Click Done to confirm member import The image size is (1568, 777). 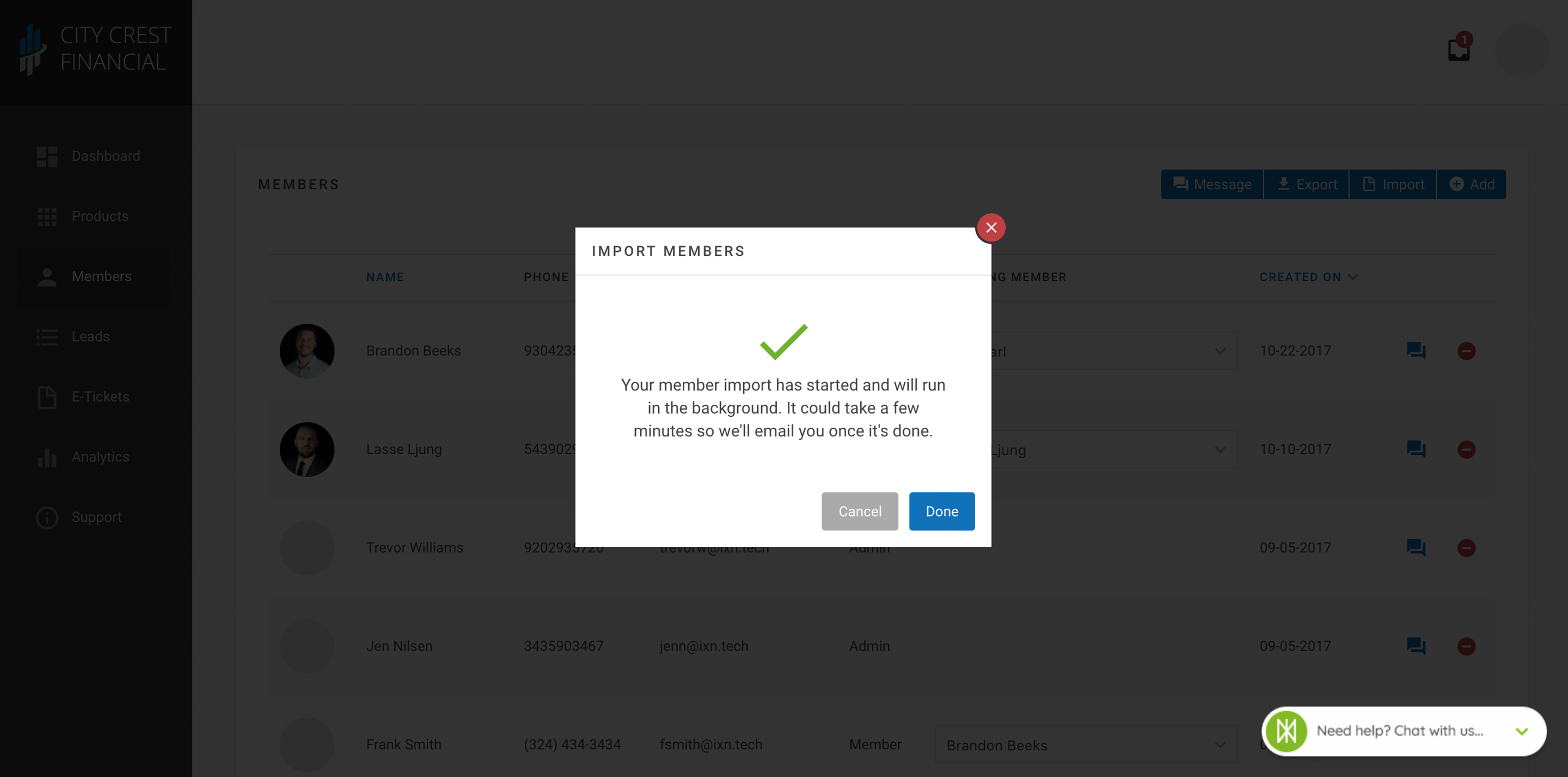941,511
